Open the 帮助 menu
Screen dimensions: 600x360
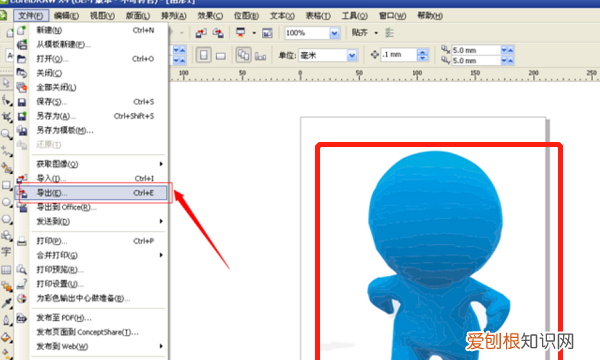click(x=430, y=16)
